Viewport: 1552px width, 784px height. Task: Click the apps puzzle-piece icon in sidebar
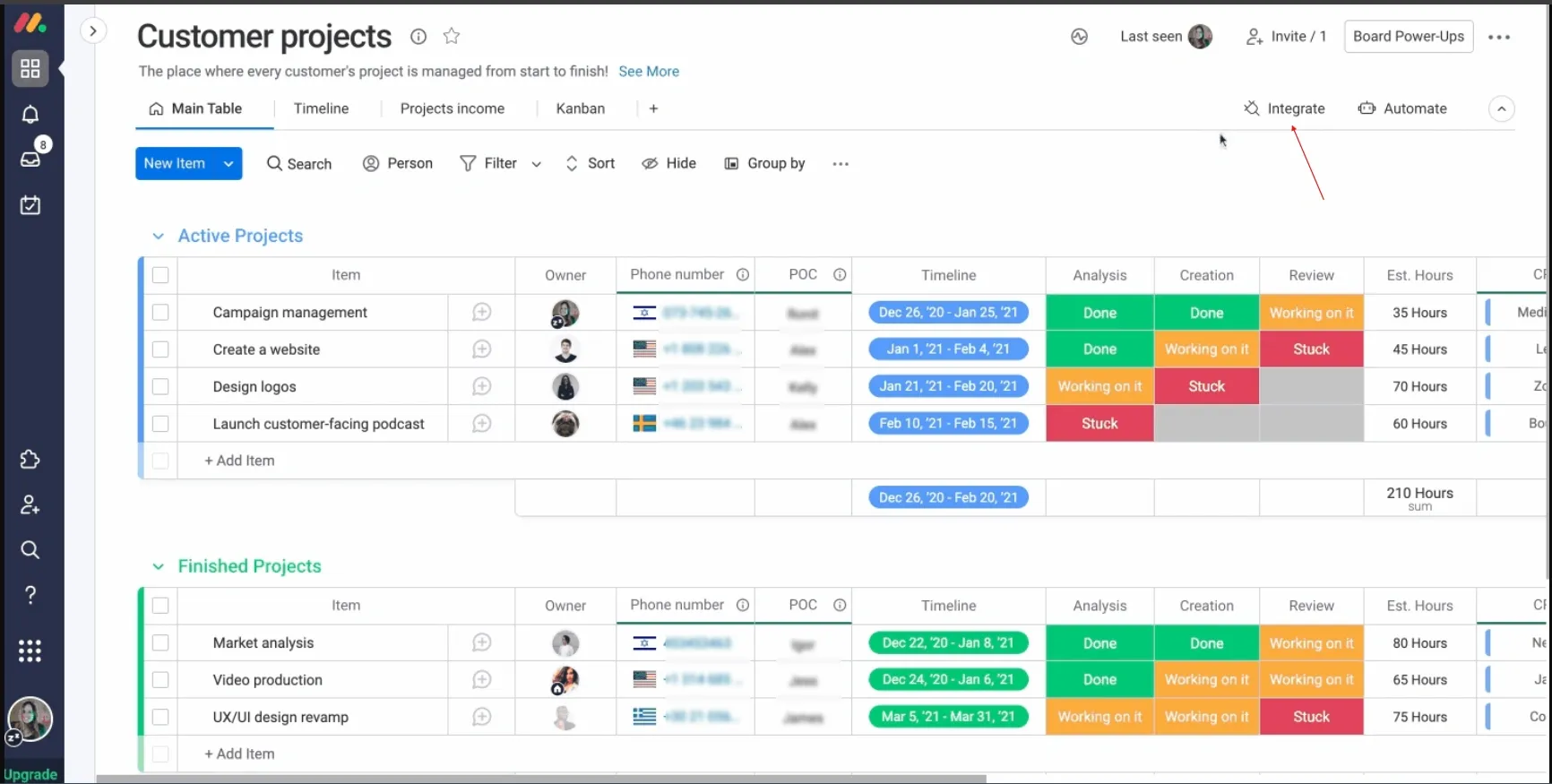30,460
